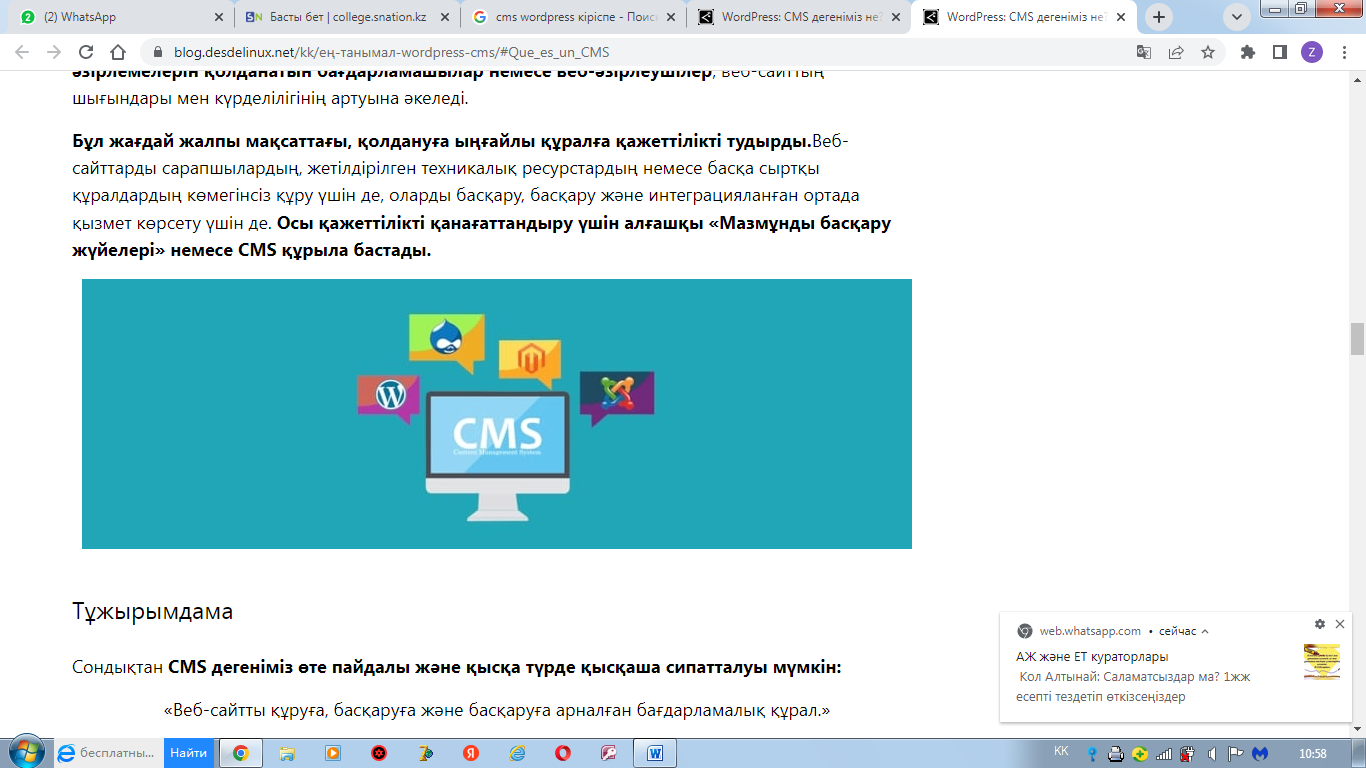Open Google Chrome from the taskbar
The height and width of the screenshot is (768, 1366).
(240, 753)
